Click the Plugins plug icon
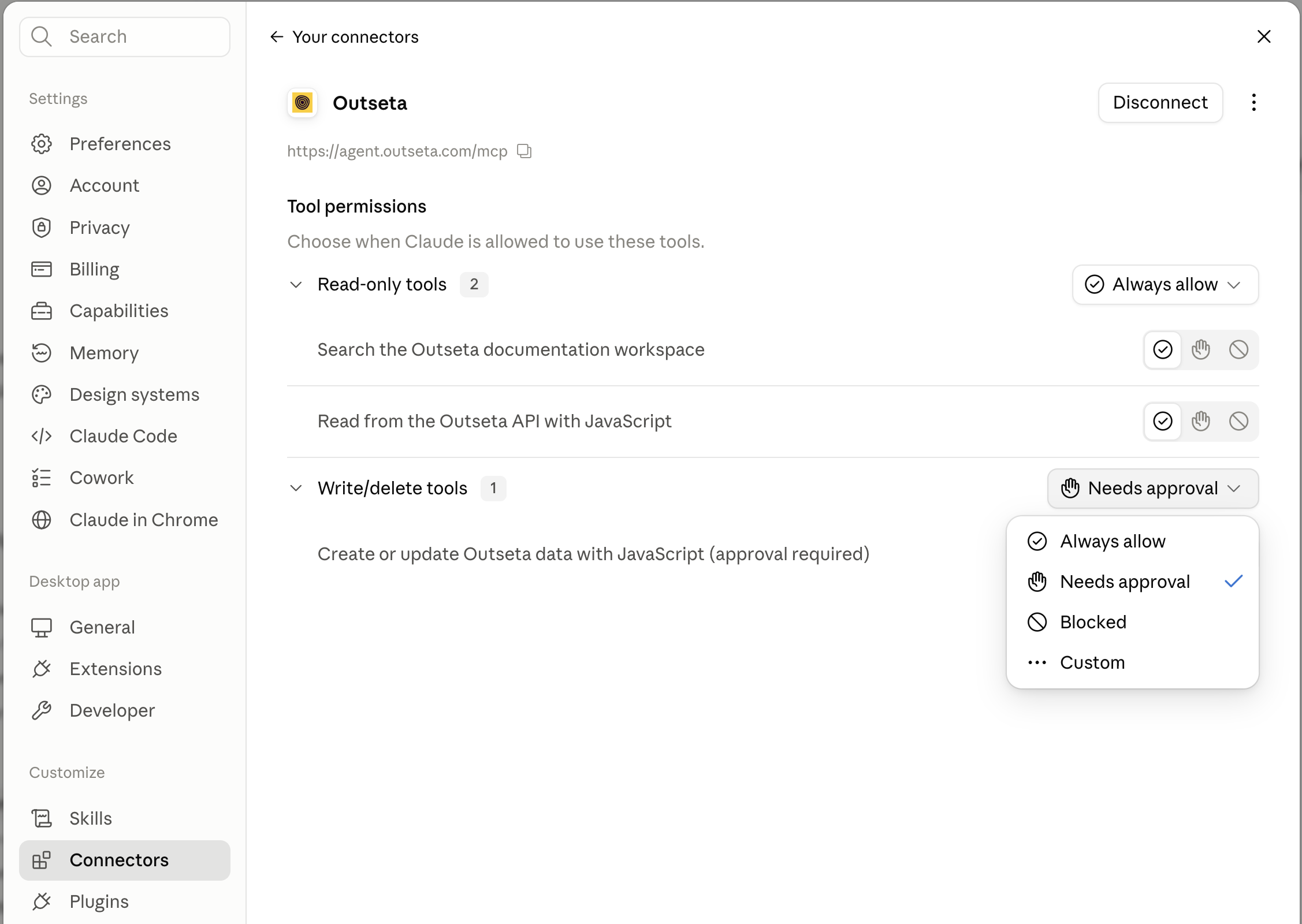The width and height of the screenshot is (1302, 924). (x=42, y=901)
